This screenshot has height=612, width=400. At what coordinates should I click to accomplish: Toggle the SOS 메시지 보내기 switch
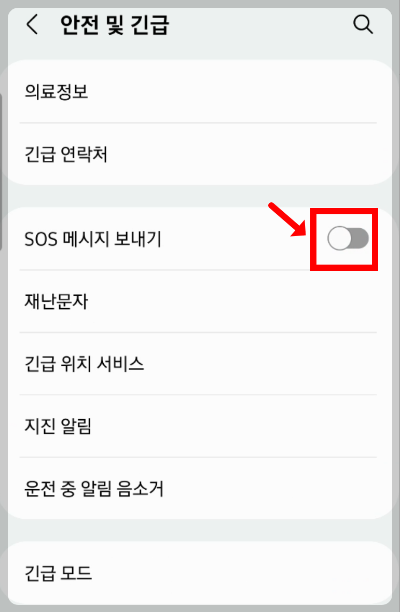tap(348, 238)
